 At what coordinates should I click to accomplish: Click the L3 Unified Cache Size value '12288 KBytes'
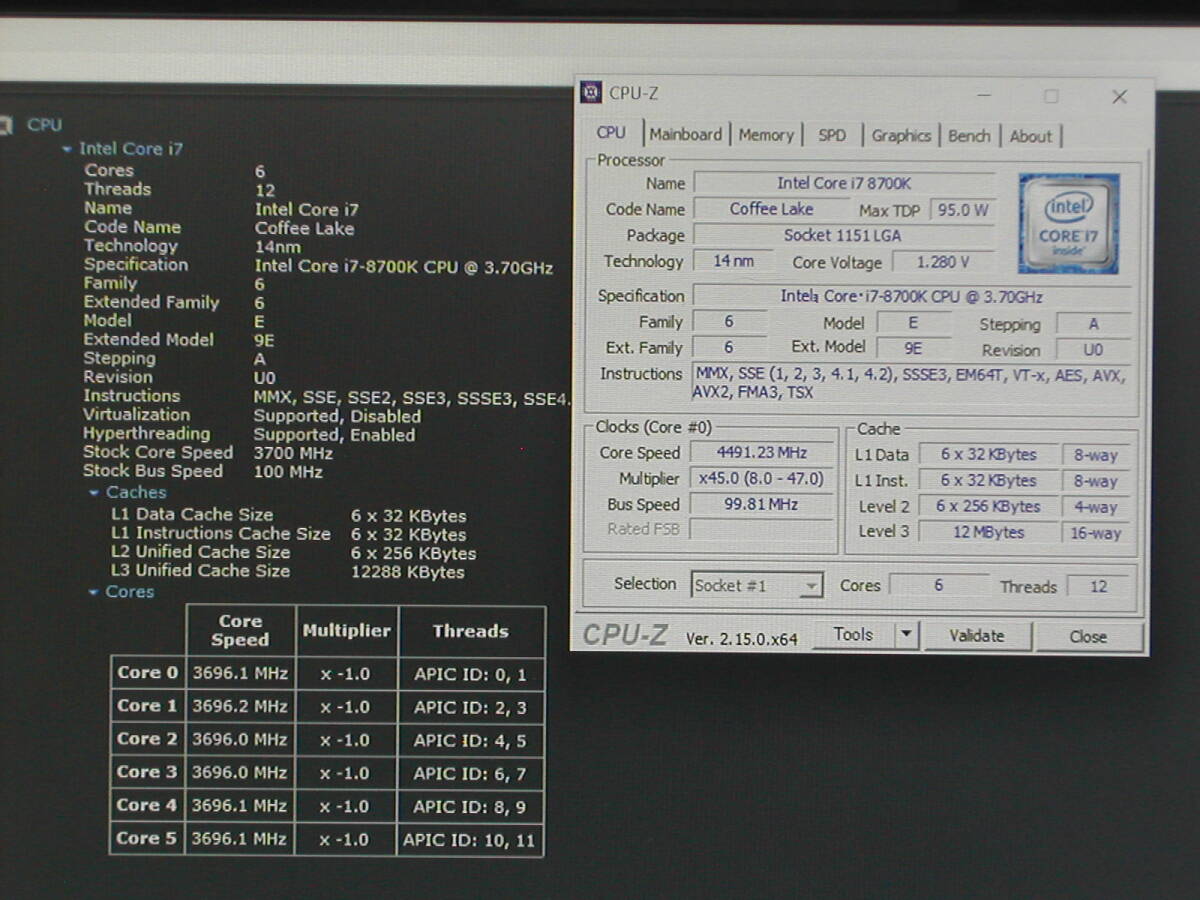tap(408, 572)
